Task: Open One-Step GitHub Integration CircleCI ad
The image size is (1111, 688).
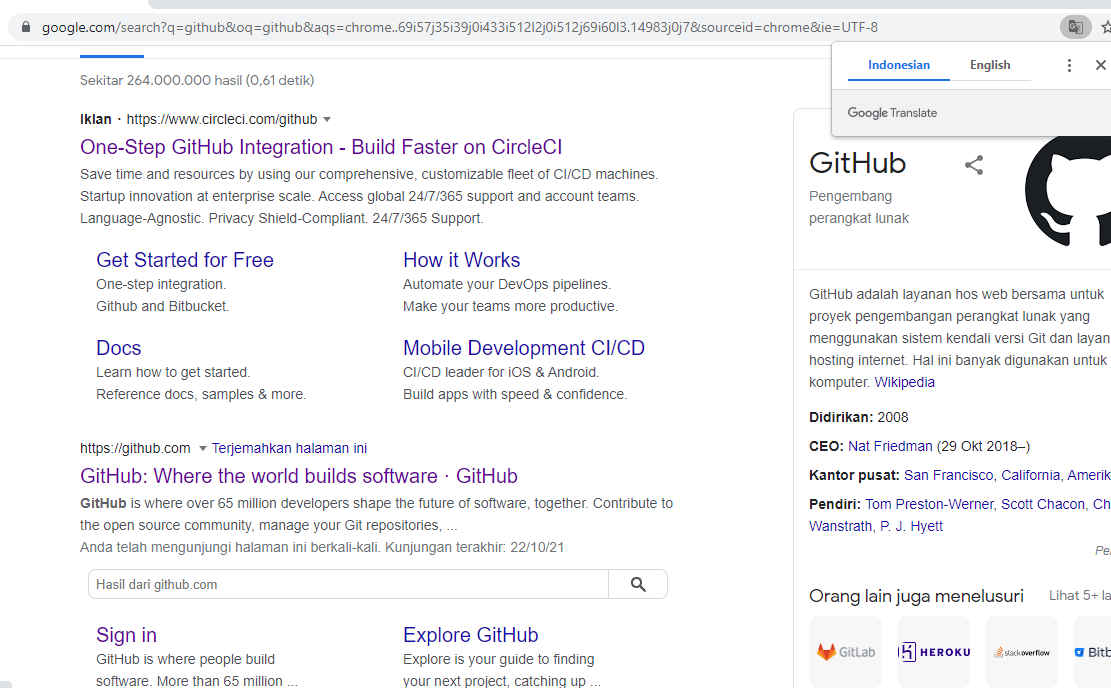Action: pos(321,147)
